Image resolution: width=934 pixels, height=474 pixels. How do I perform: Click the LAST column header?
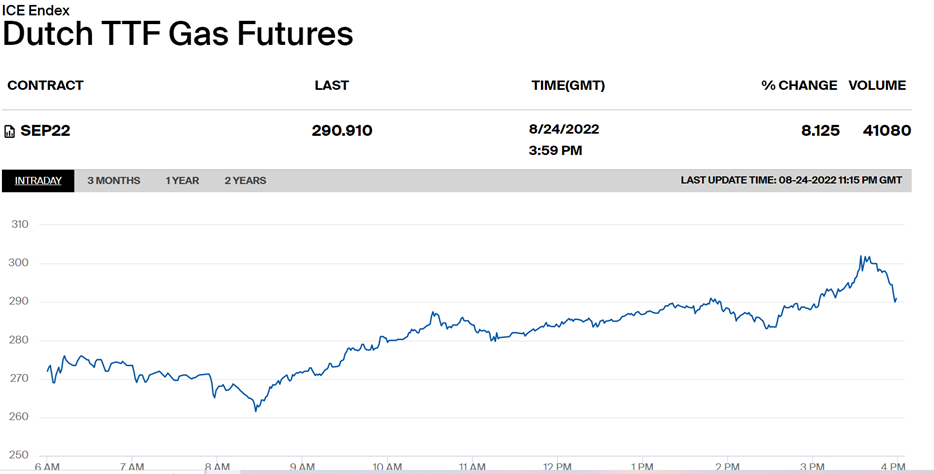coord(331,85)
